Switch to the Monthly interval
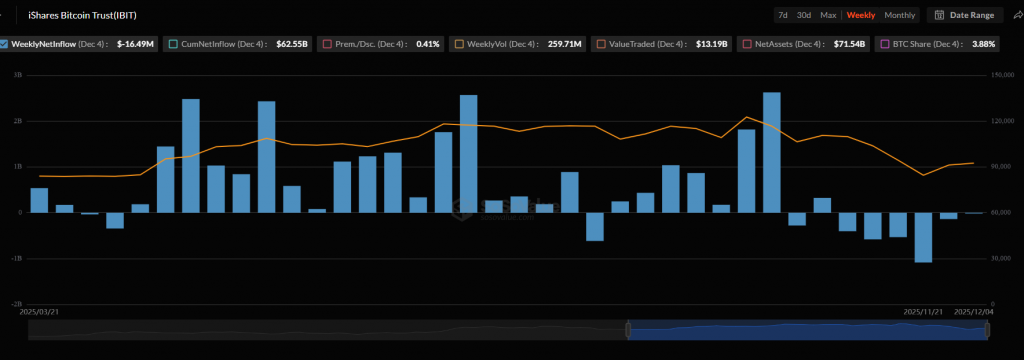 click(899, 15)
